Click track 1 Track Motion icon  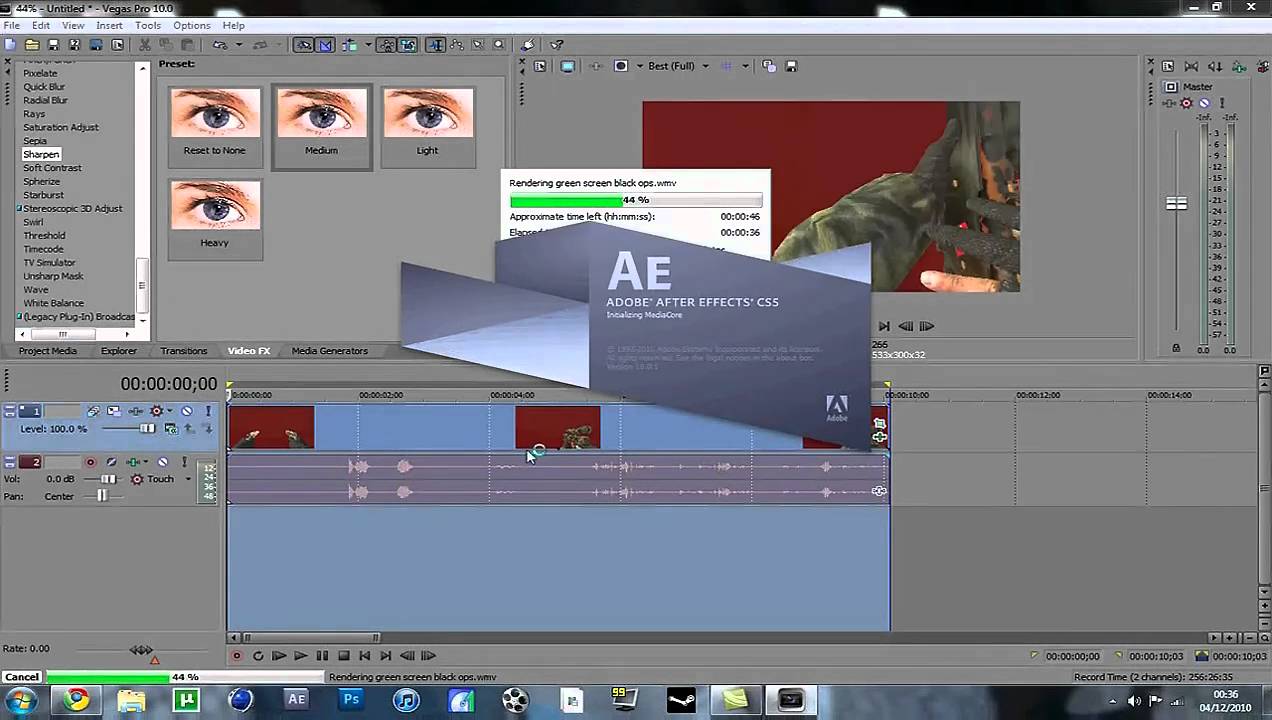coord(114,411)
